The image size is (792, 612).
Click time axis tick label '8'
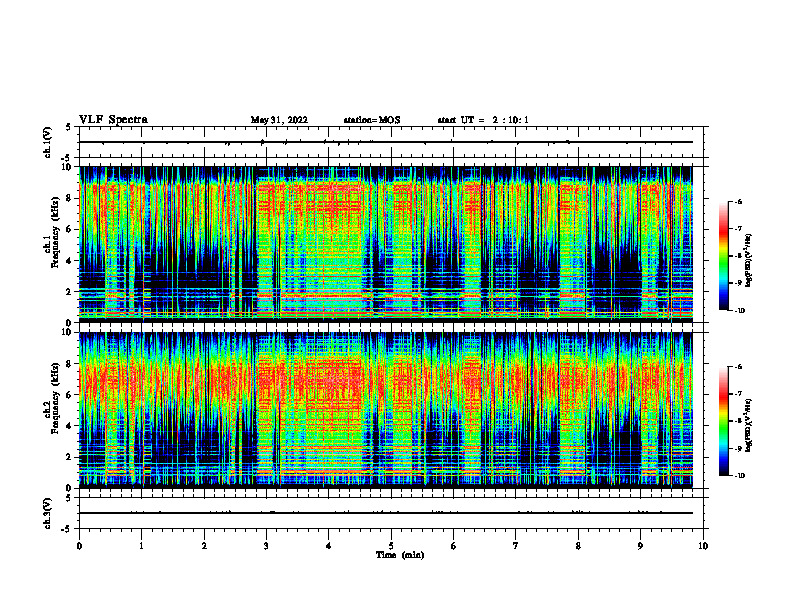point(578,546)
